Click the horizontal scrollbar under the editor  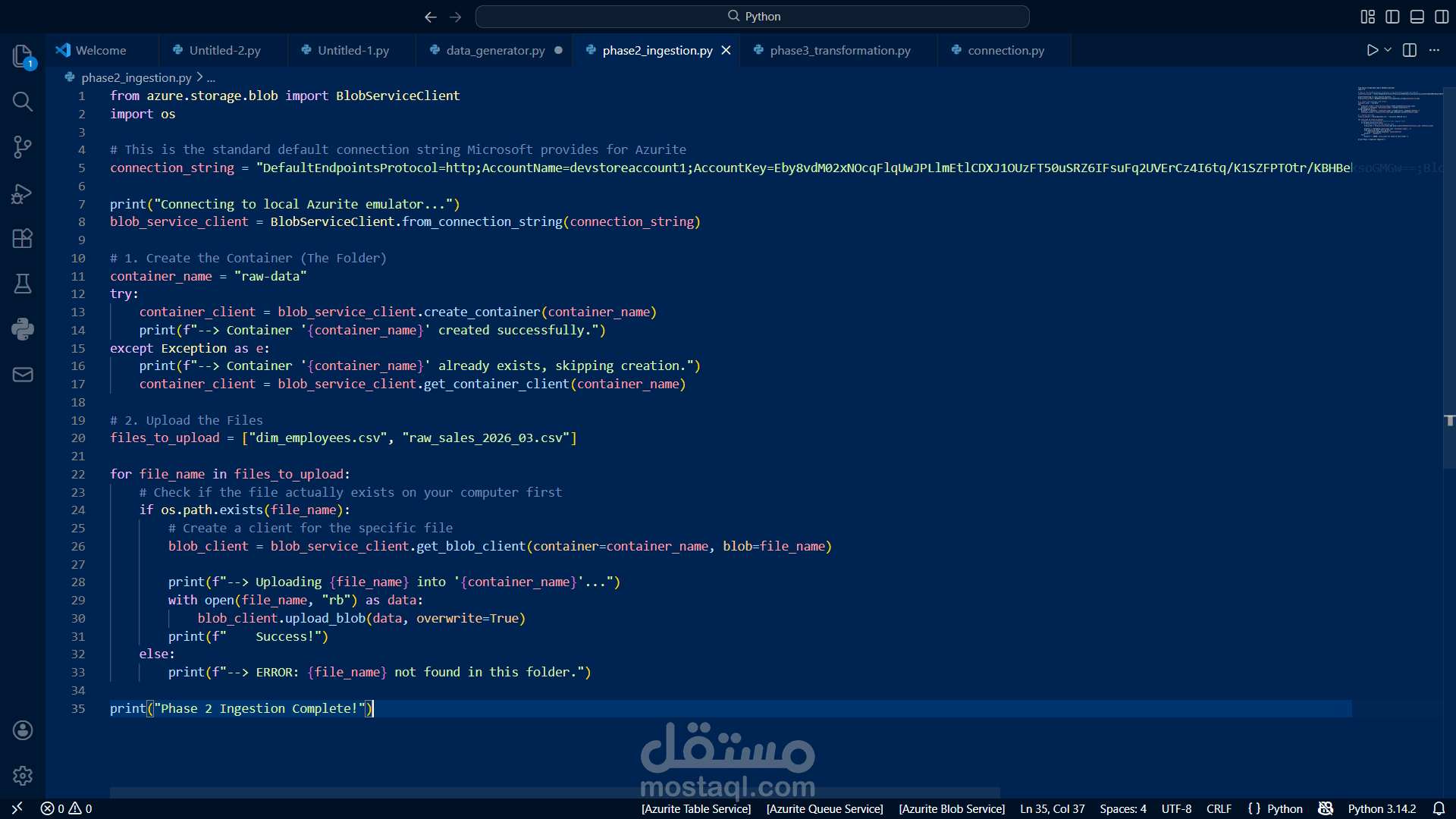point(554,792)
